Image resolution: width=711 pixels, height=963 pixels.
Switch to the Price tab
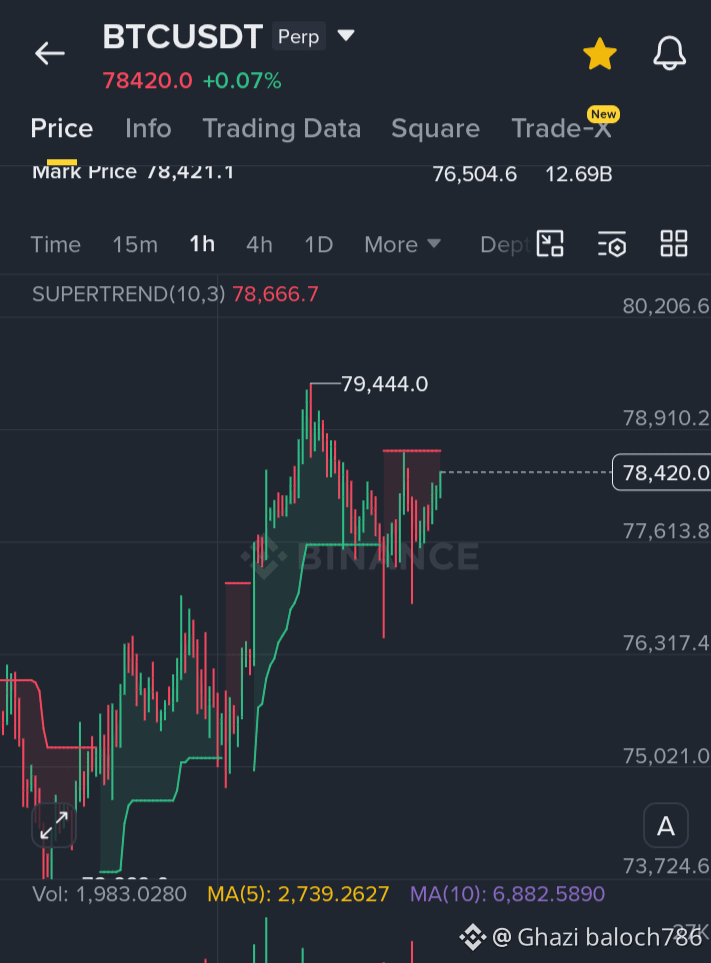pyautogui.click(x=62, y=128)
